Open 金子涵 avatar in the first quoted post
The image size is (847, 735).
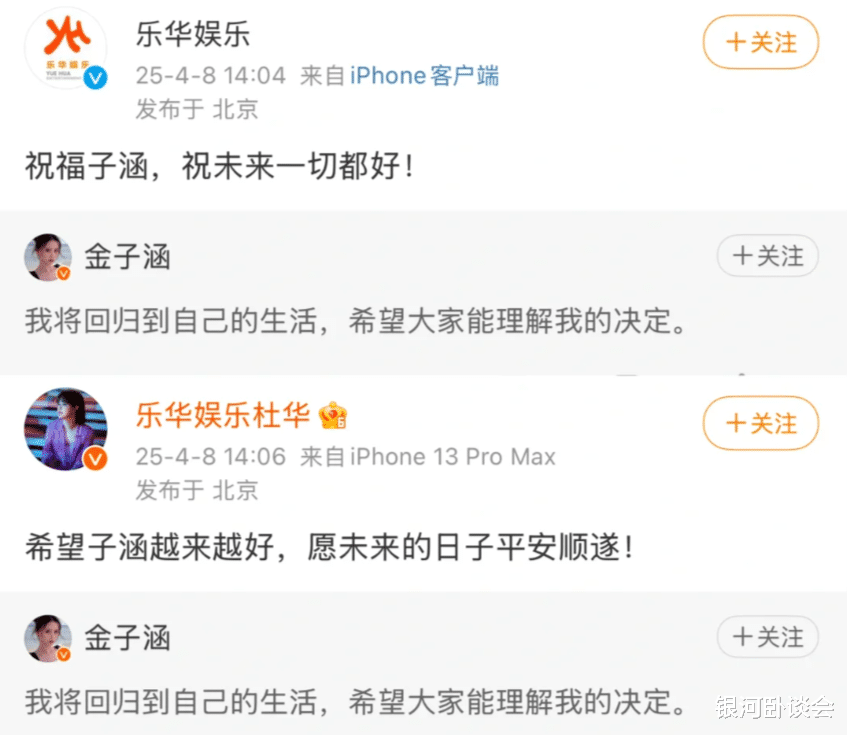point(48,257)
